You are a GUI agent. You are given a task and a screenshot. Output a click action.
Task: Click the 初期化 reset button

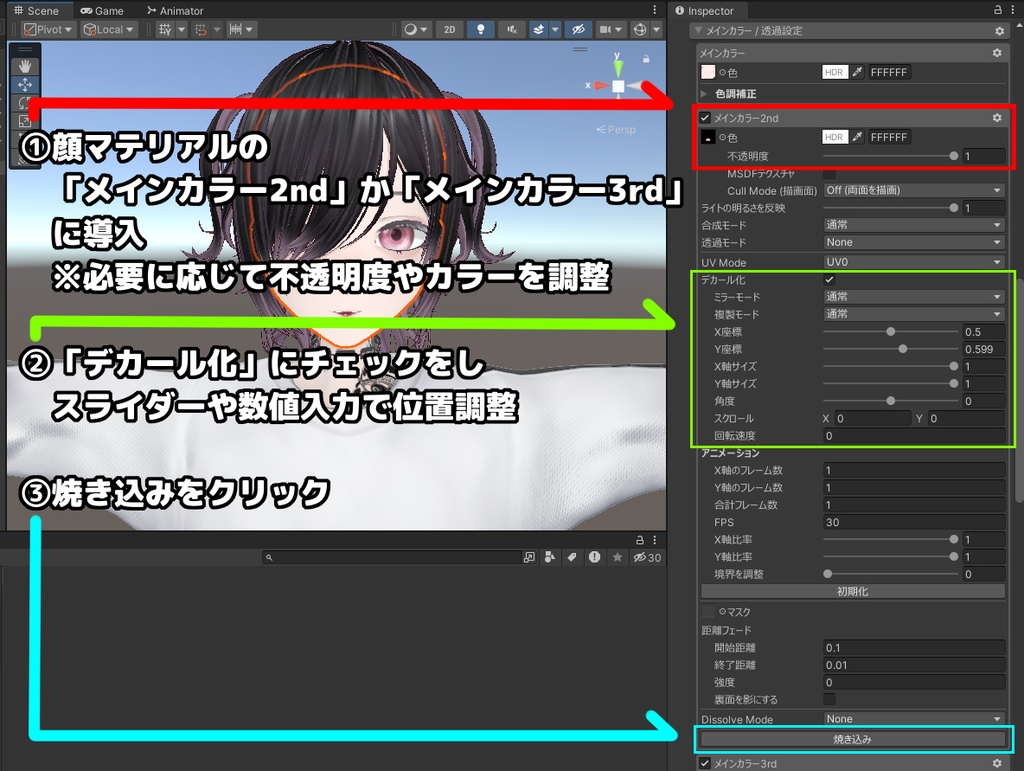coord(853,591)
